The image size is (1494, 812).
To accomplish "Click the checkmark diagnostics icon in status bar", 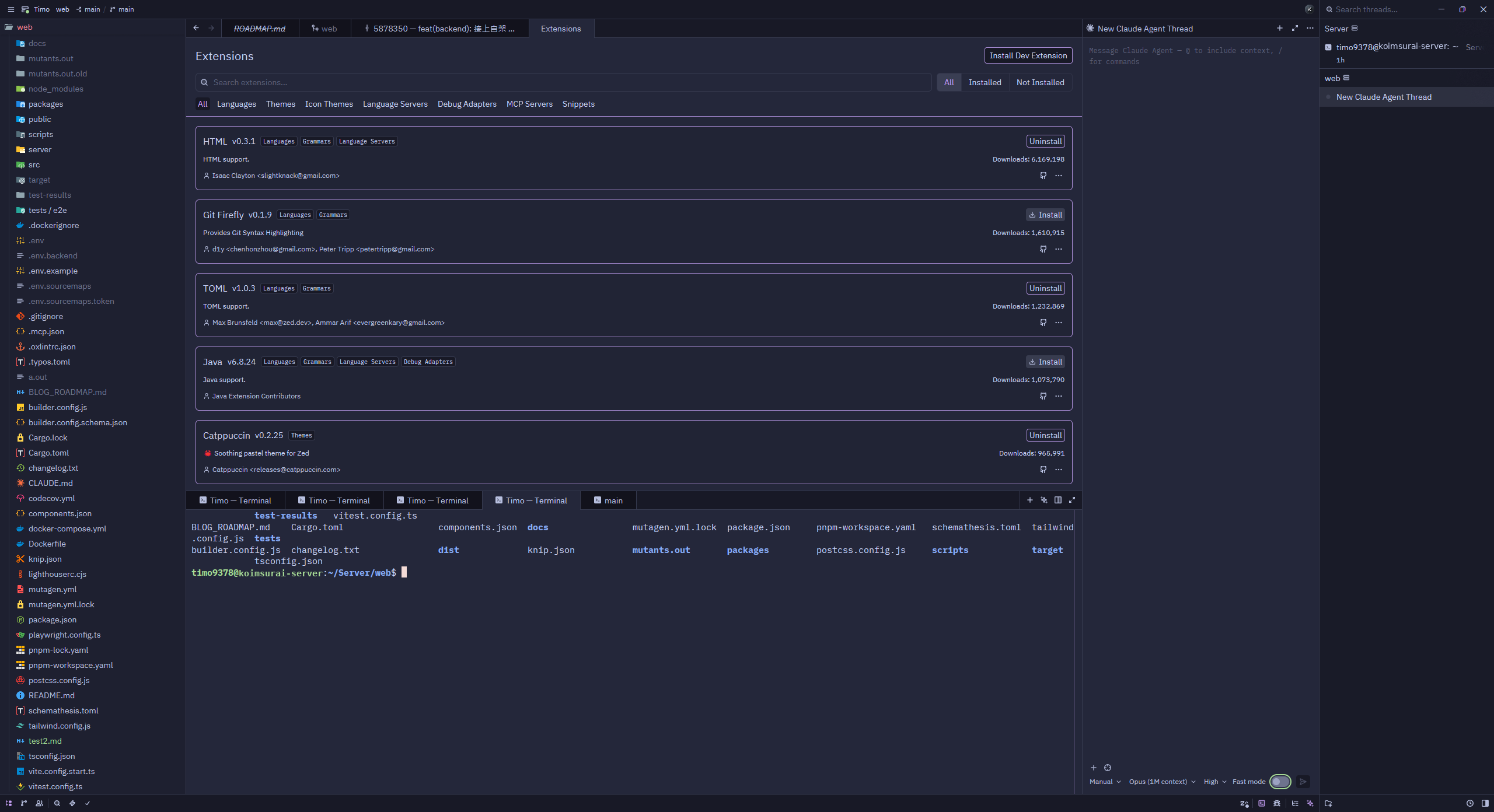I will click(88, 803).
